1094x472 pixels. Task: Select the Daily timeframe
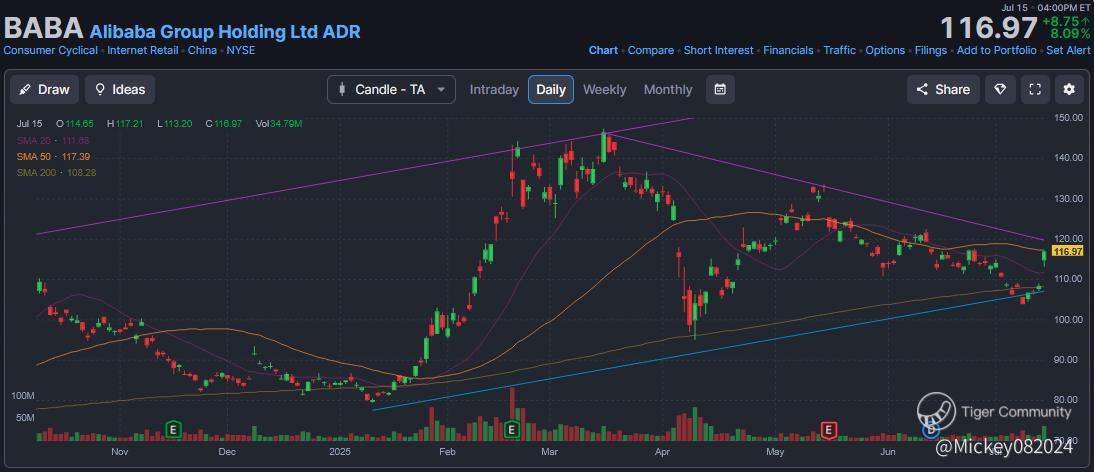coord(550,89)
